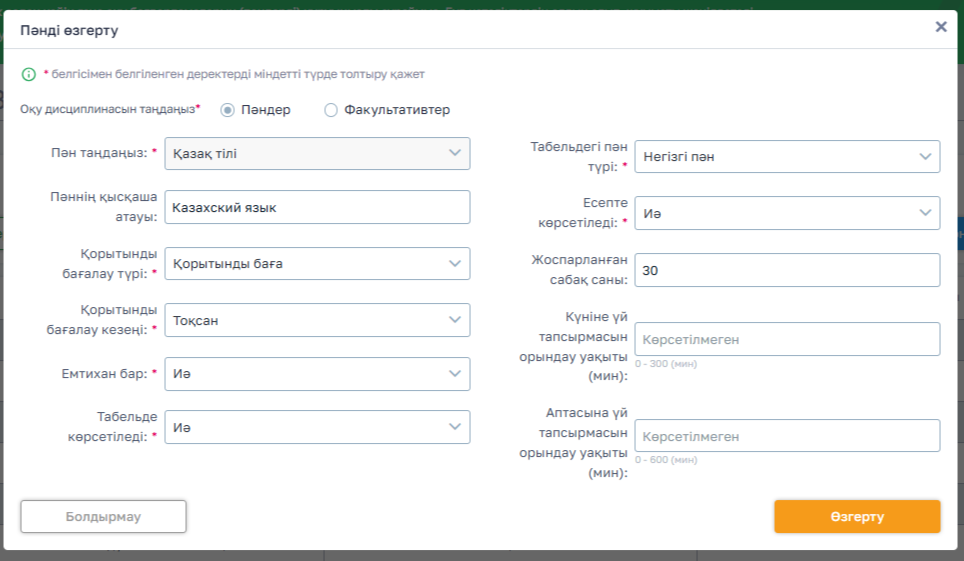
Task: Click the Пәннің қысқаша атауы text field
Action: 316,207
